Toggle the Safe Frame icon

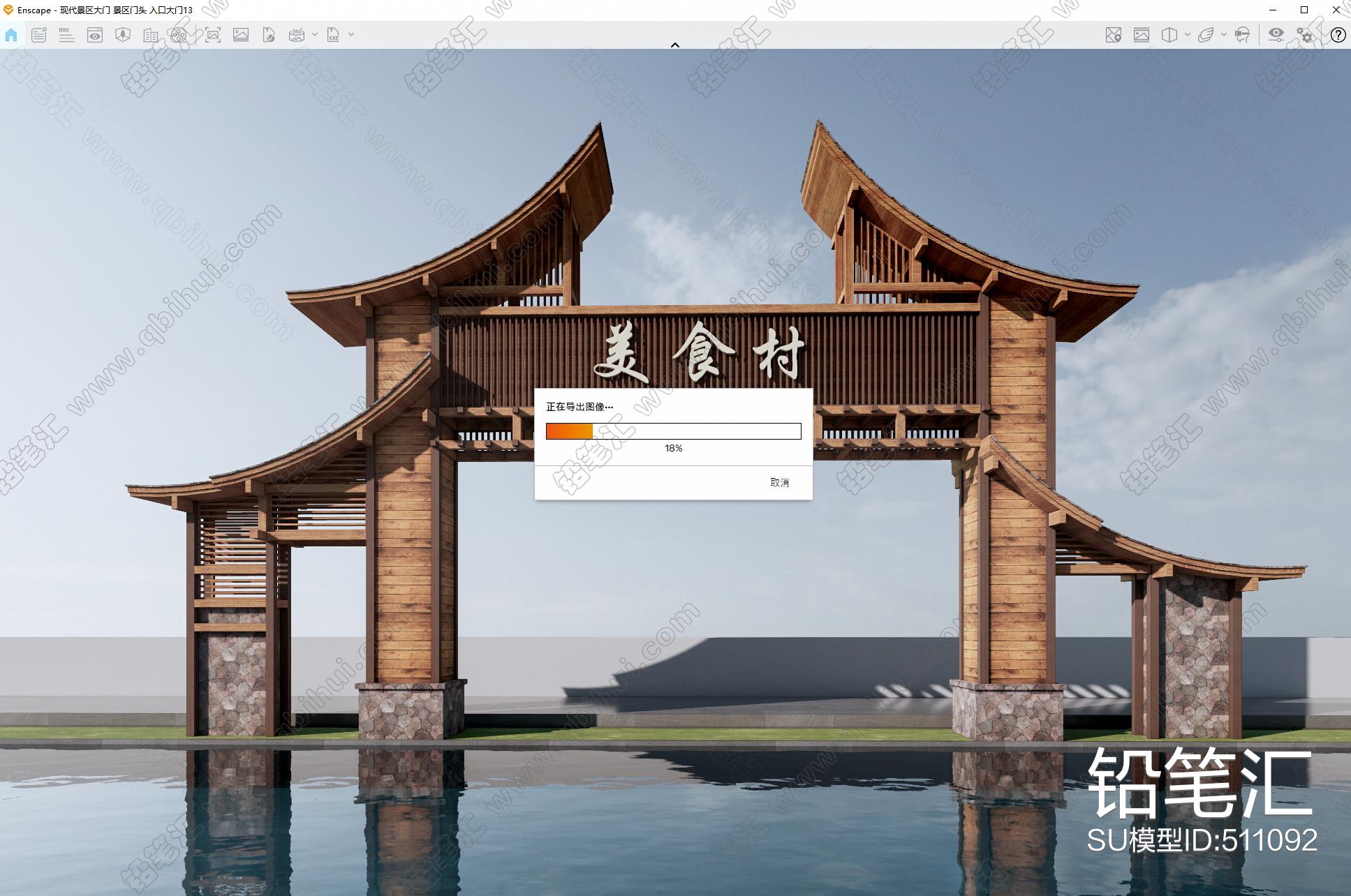[x=1142, y=35]
